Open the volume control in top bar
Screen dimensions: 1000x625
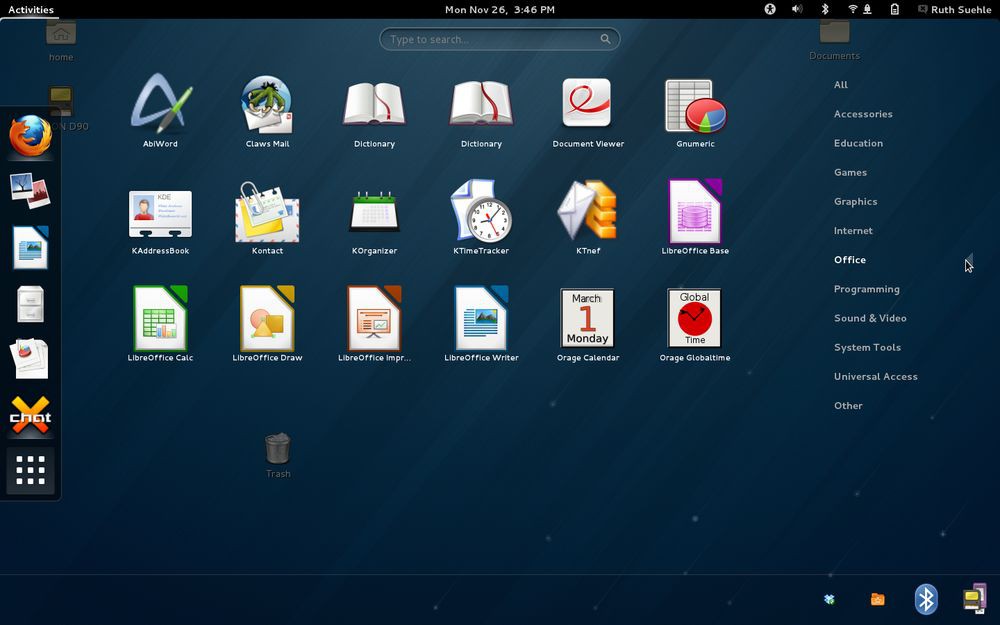[x=797, y=9]
